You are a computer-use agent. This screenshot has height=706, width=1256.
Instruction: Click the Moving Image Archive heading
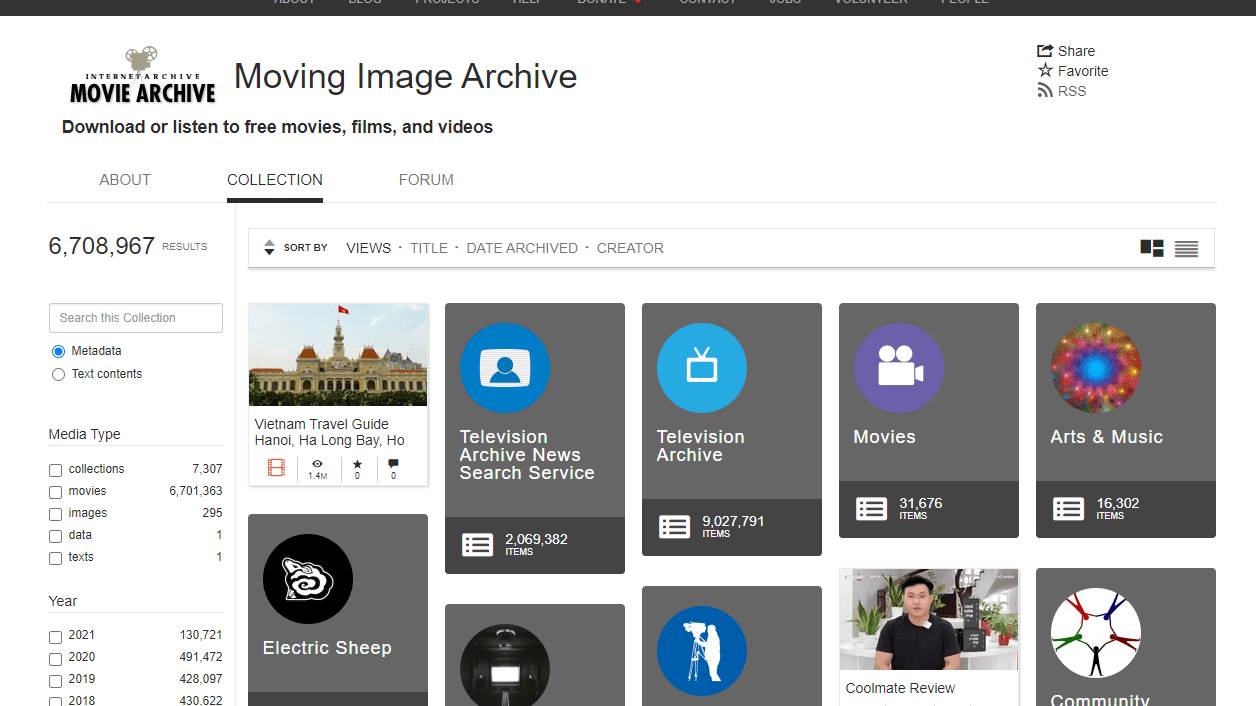coord(405,76)
